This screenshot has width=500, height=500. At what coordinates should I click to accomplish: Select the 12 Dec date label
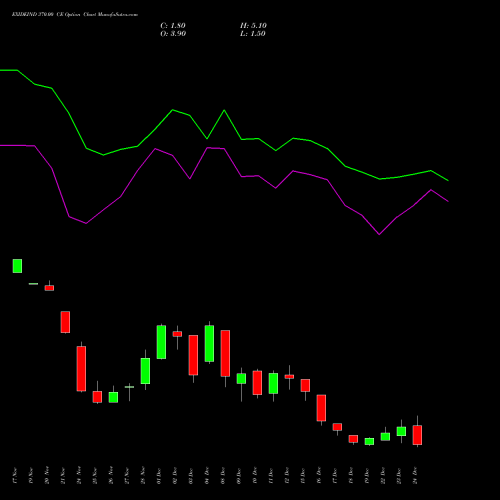coord(287,476)
